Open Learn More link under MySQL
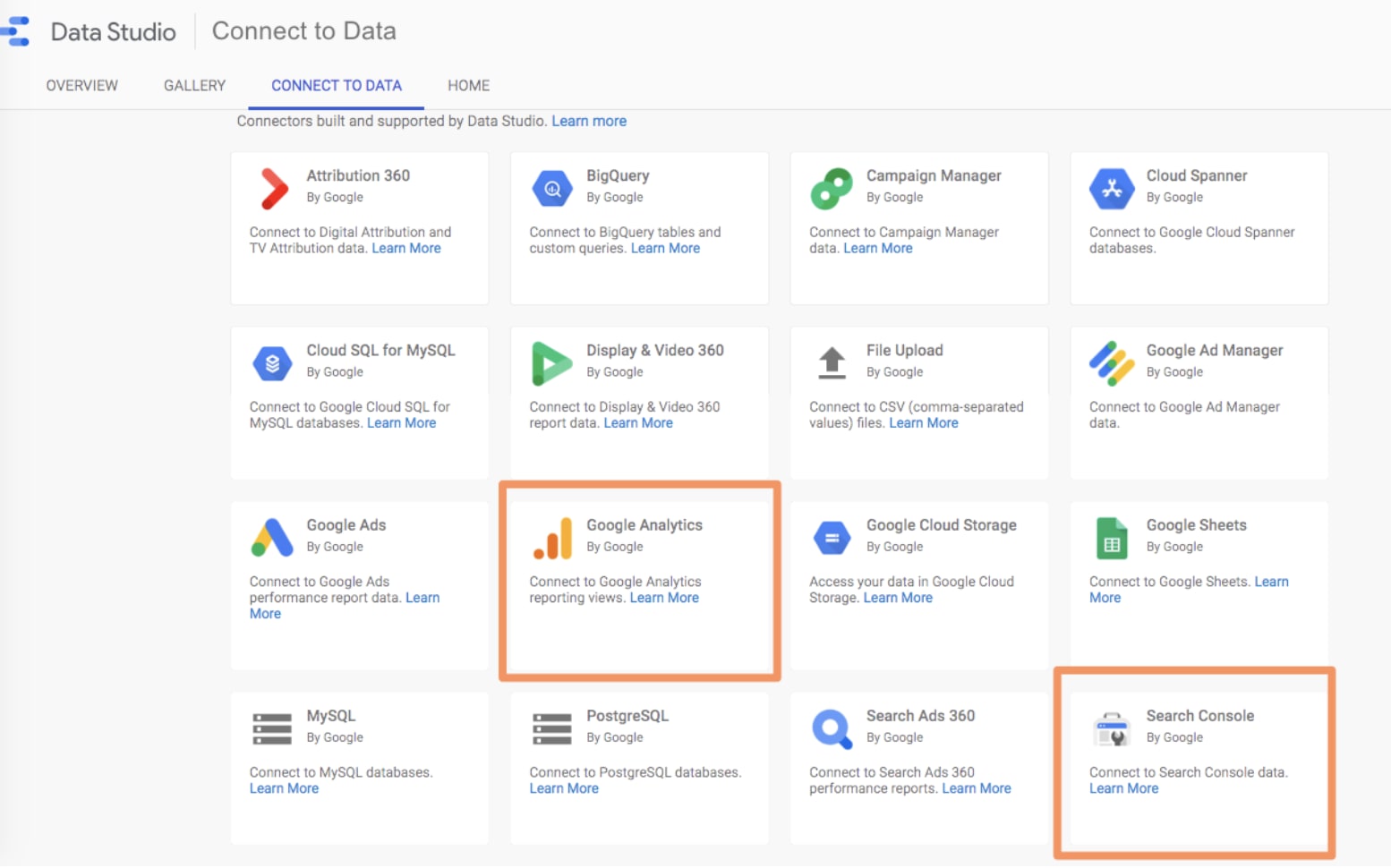This screenshot has height=868, width=1391. click(x=284, y=788)
